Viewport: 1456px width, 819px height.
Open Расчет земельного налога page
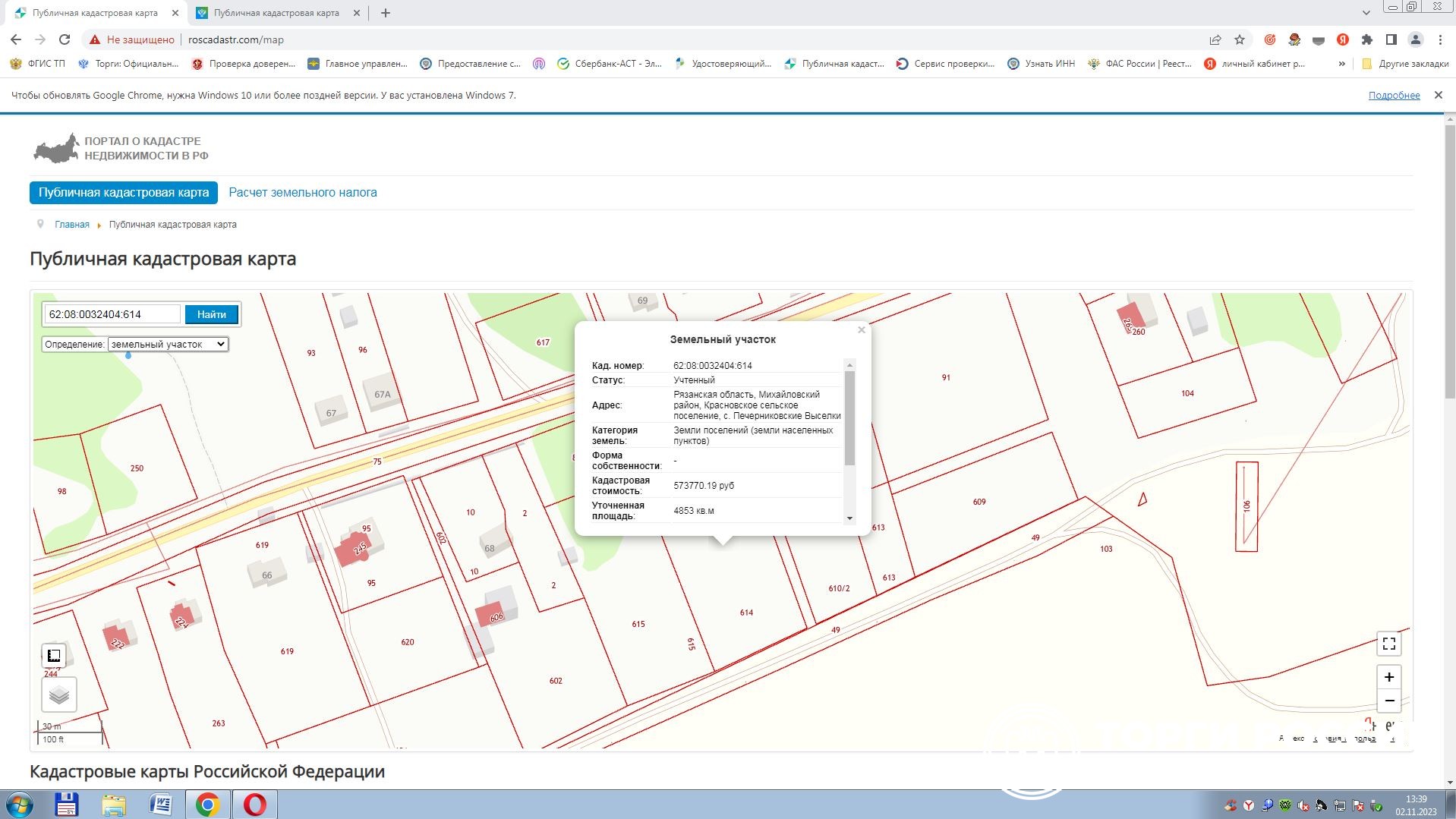303,193
